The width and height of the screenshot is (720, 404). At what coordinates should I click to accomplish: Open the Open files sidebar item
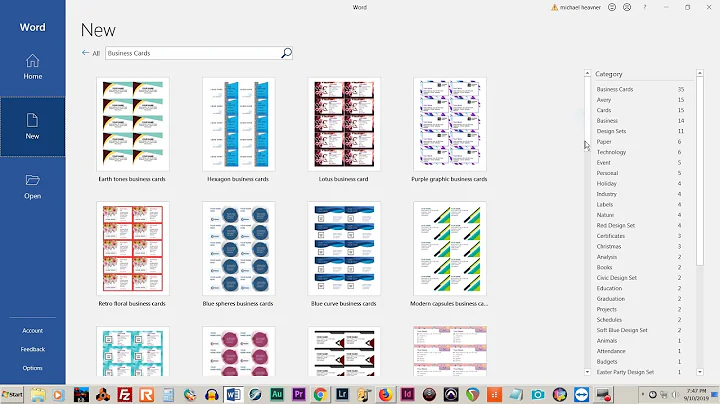33,186
